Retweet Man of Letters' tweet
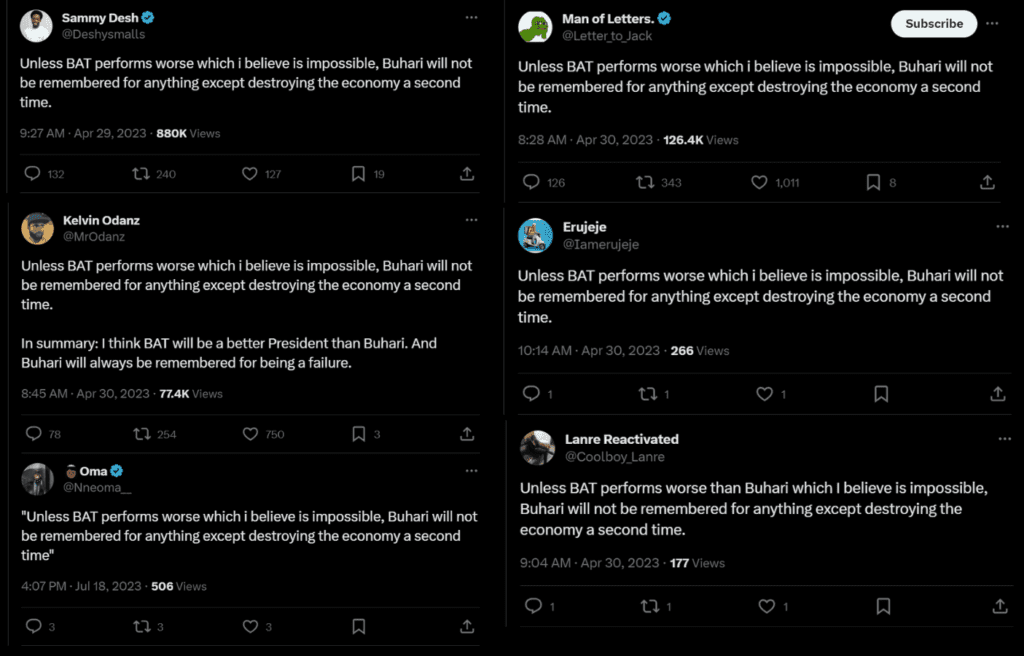The height and width of the screenshot is (656, 1024). tap(645, 182)
